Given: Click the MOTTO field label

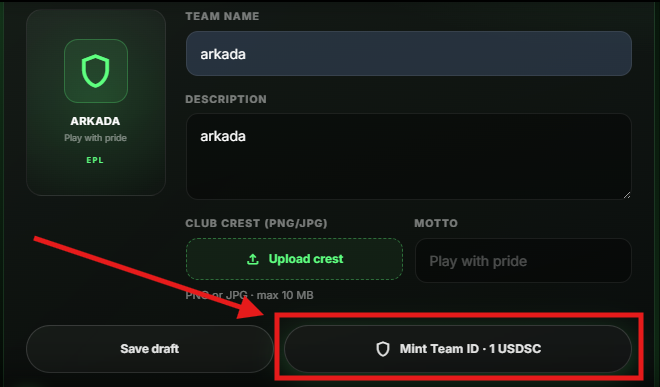Looking at the screenshot, I should (x=436, y=223).
